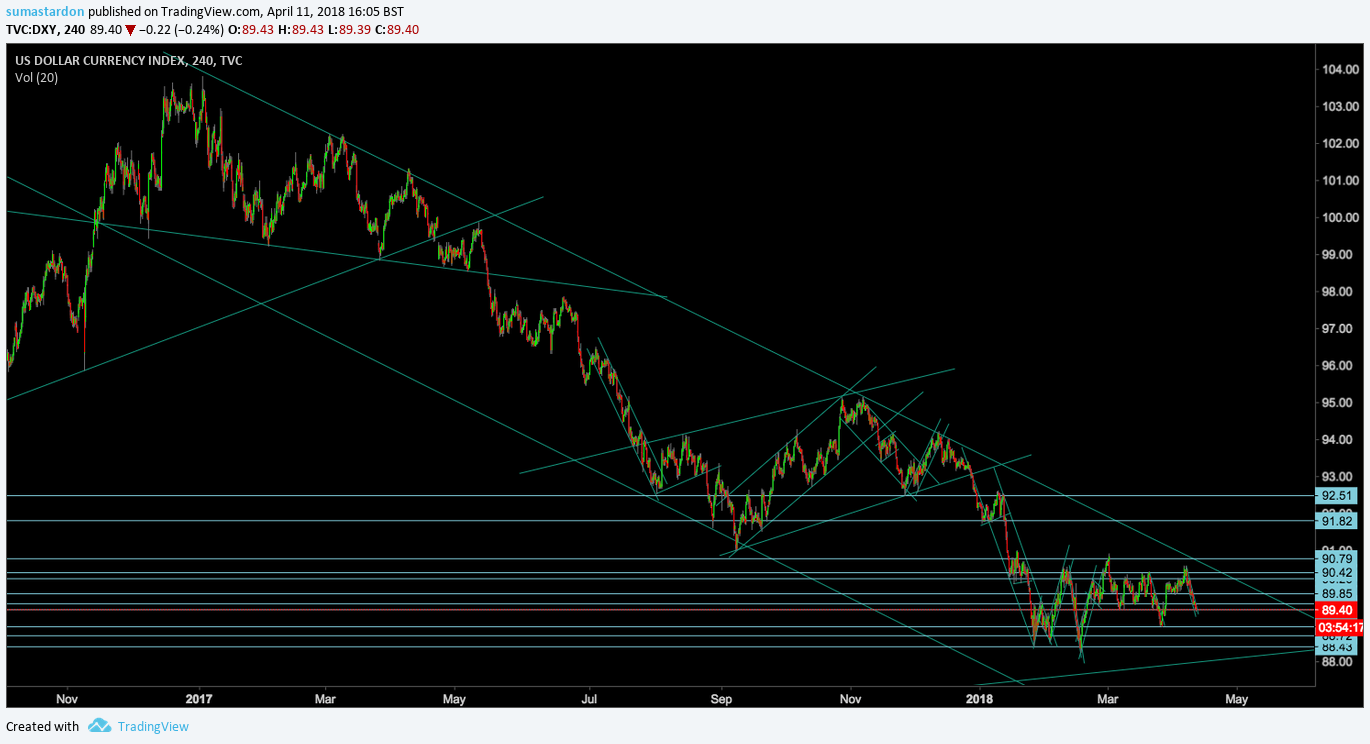Click the red down-triangle change indicator
The height and width of the screenshot is (744, 1370).
click(130, 30)
